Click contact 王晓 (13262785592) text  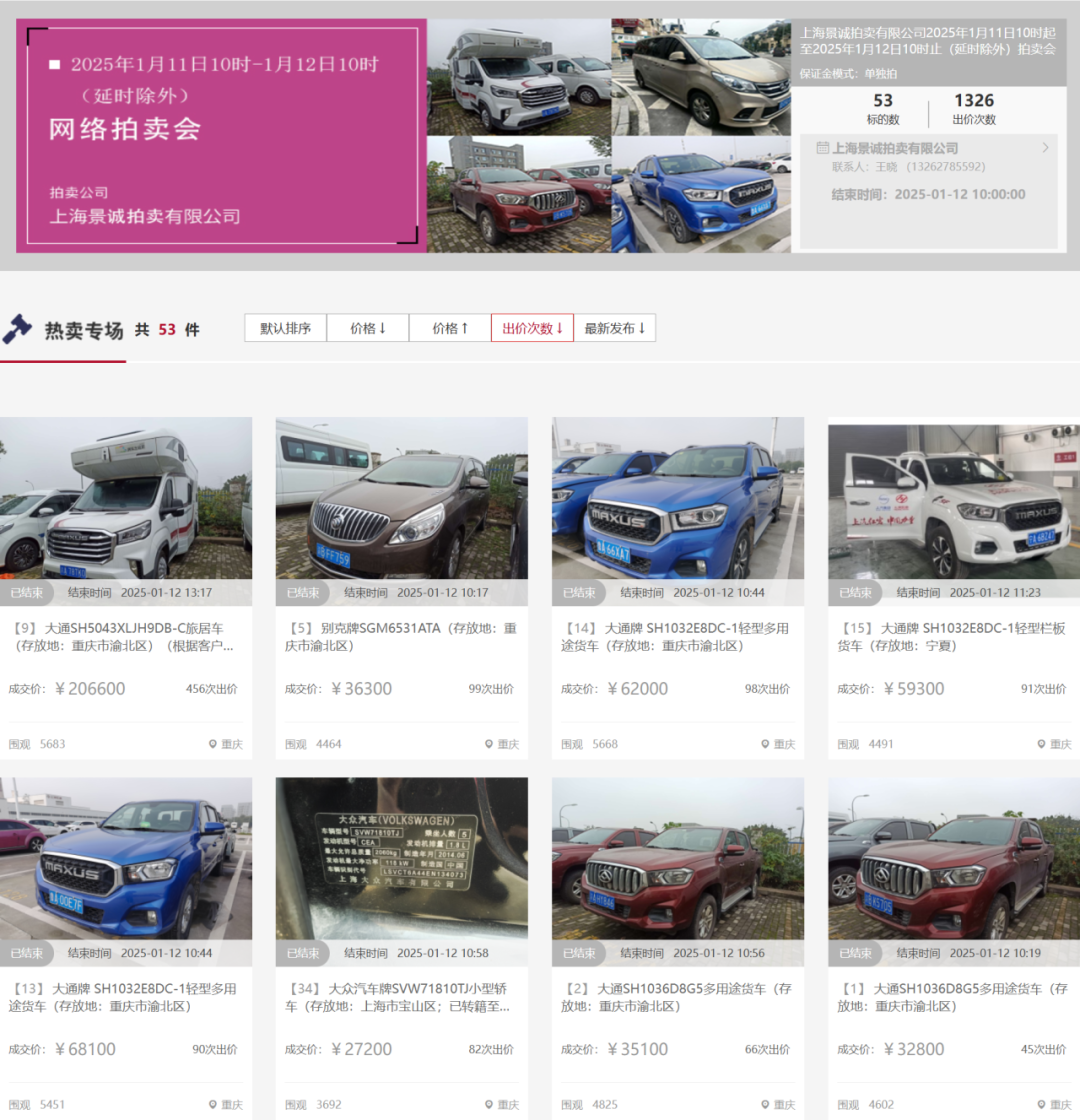[908, 166]
